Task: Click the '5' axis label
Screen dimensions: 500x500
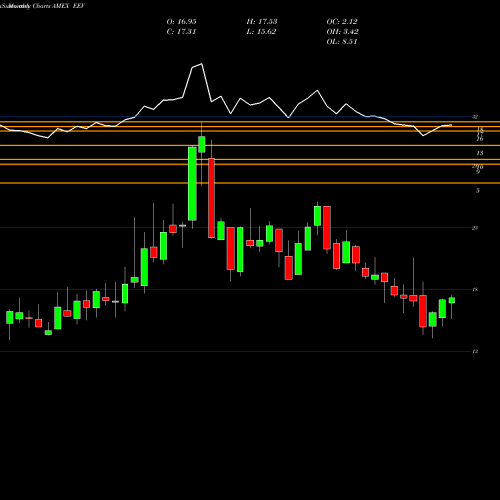Action: point(478,191)
